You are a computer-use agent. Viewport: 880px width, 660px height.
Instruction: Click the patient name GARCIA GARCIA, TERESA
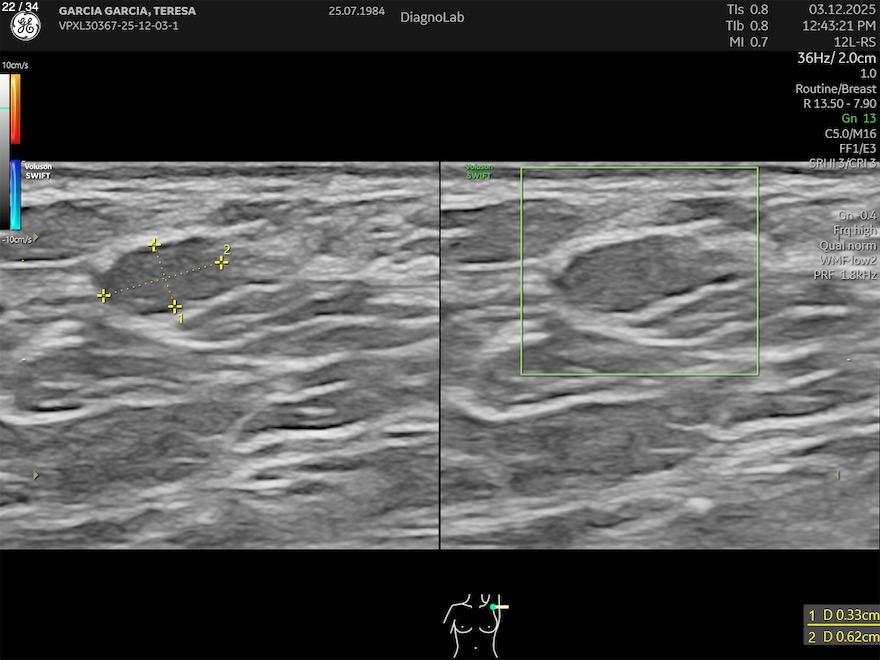coord(127,11)
